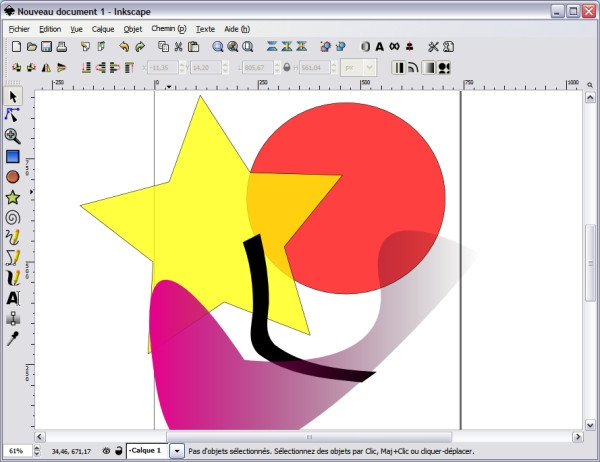Click the H height stepper
Screen dimensions: 600x462
334,68
